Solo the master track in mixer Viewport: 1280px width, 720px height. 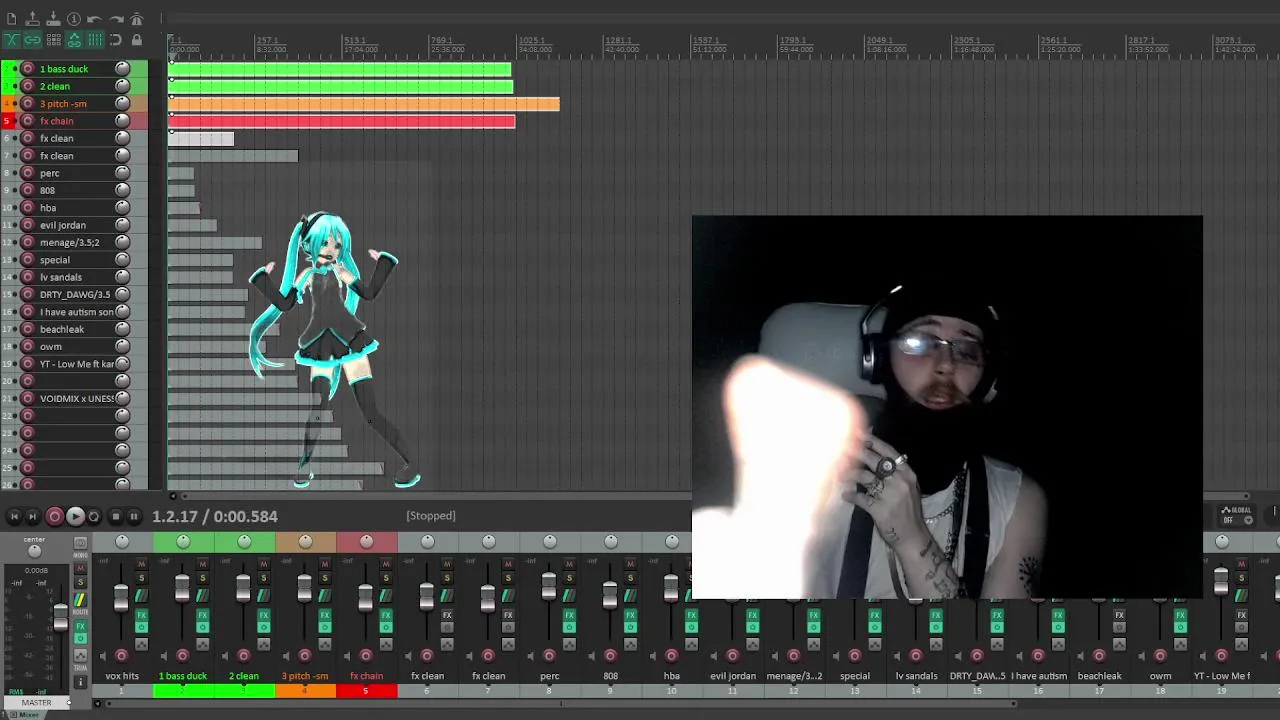[x=80, y=582]
